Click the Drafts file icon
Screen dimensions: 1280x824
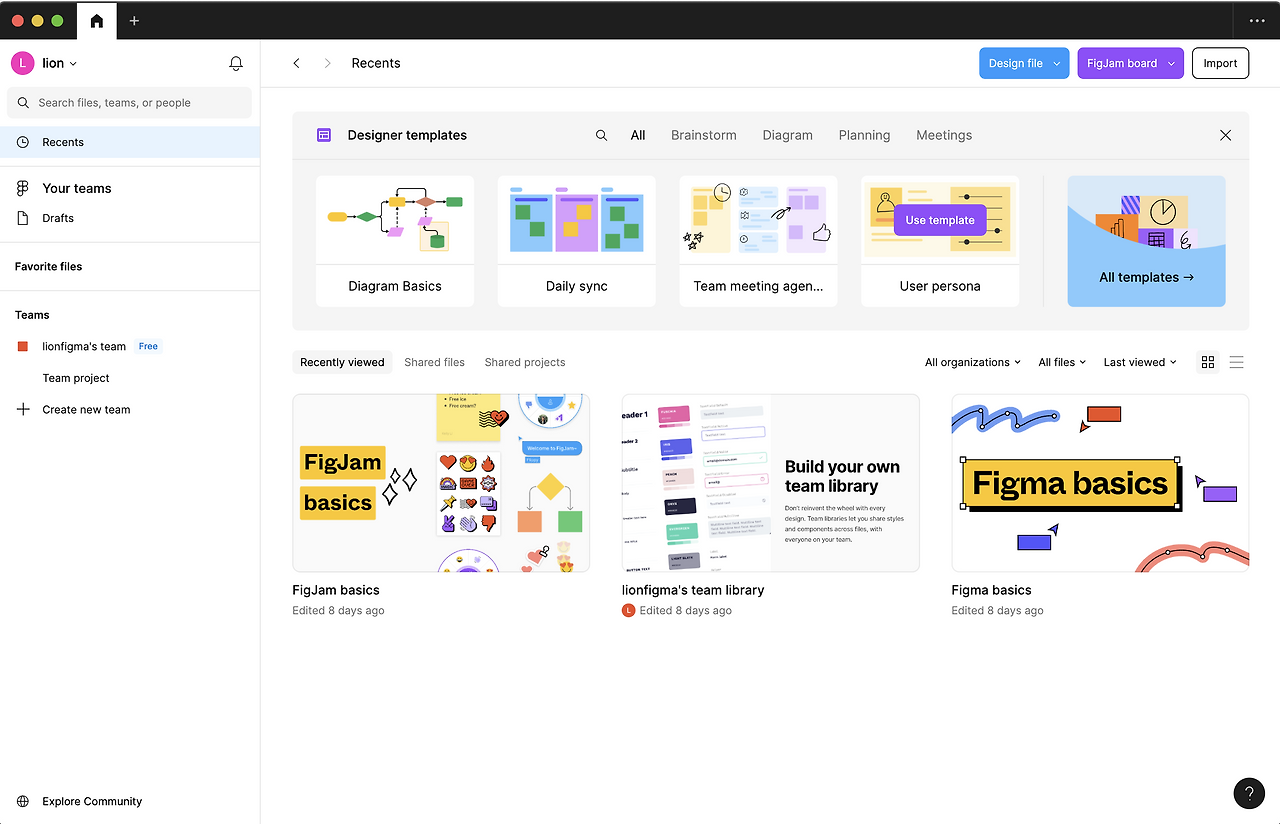point(23,218)
